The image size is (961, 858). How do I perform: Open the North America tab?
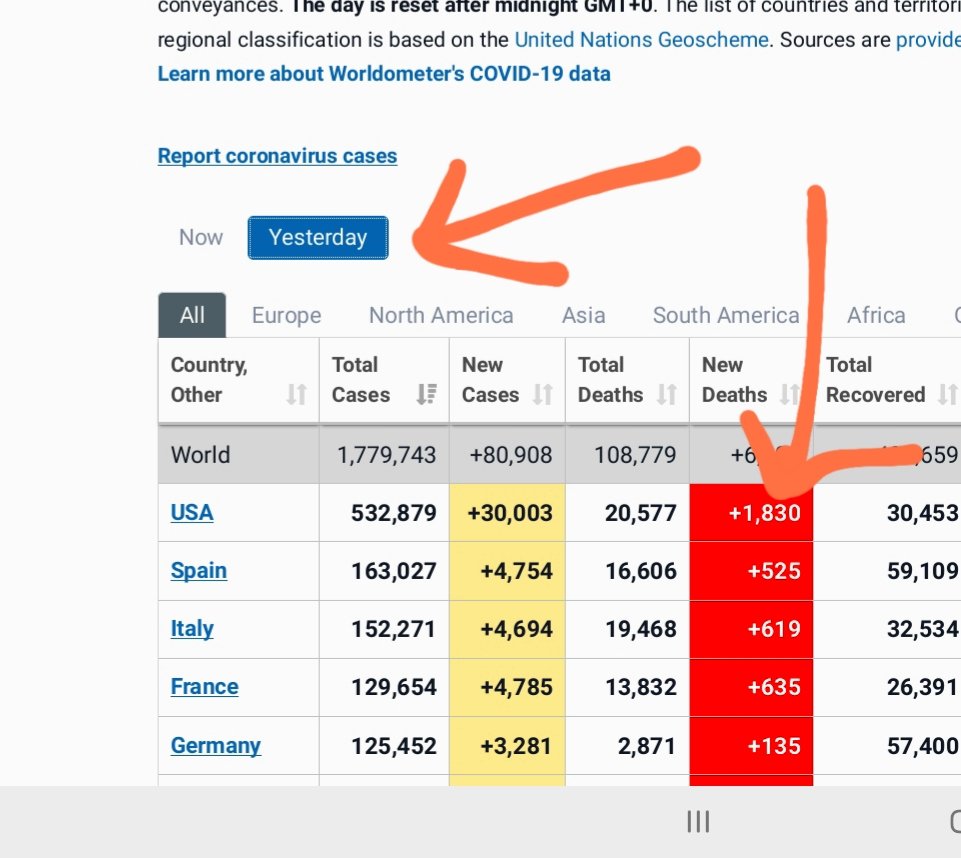coord(441,316)
